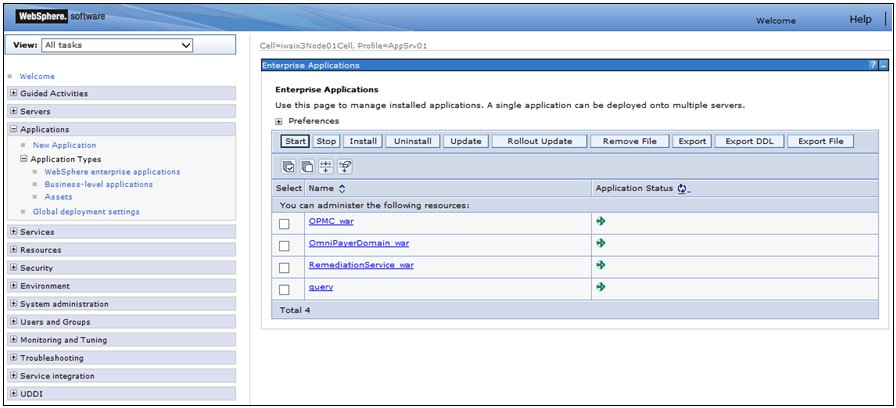Expand System administration group
Image resolution: width=896 pixels, height=408 pixels.
[x=13, y=304]
